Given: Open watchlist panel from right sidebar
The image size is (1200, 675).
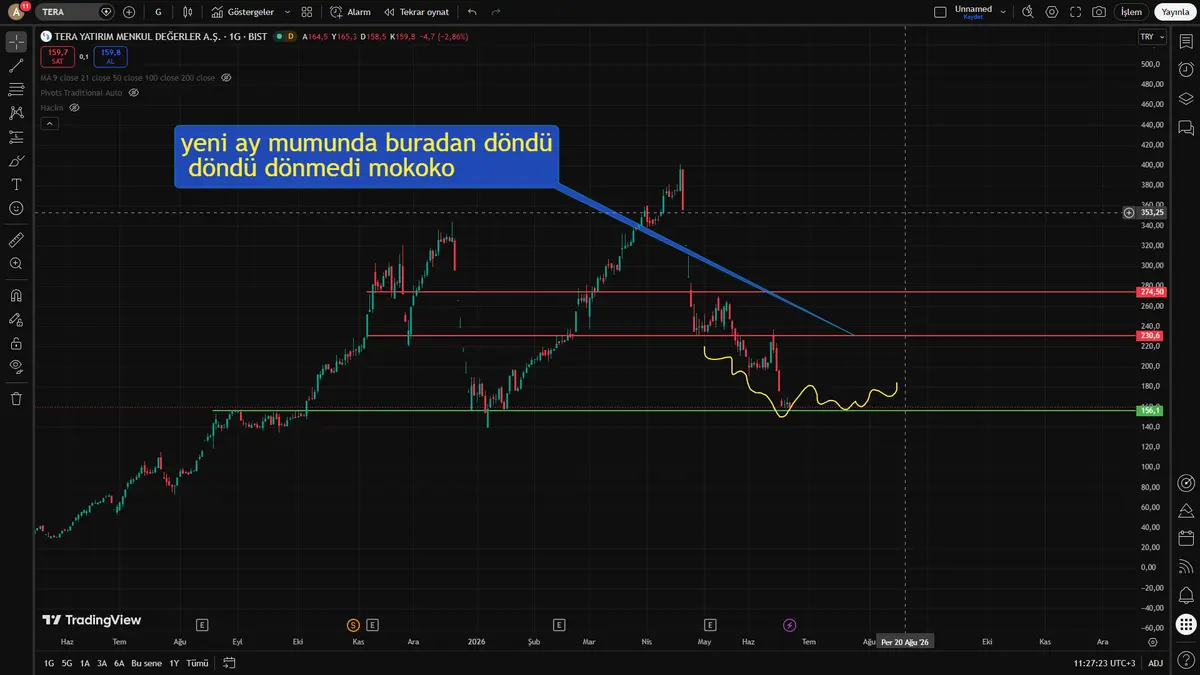Looking at the screenshot, I should click(1186, 41).
